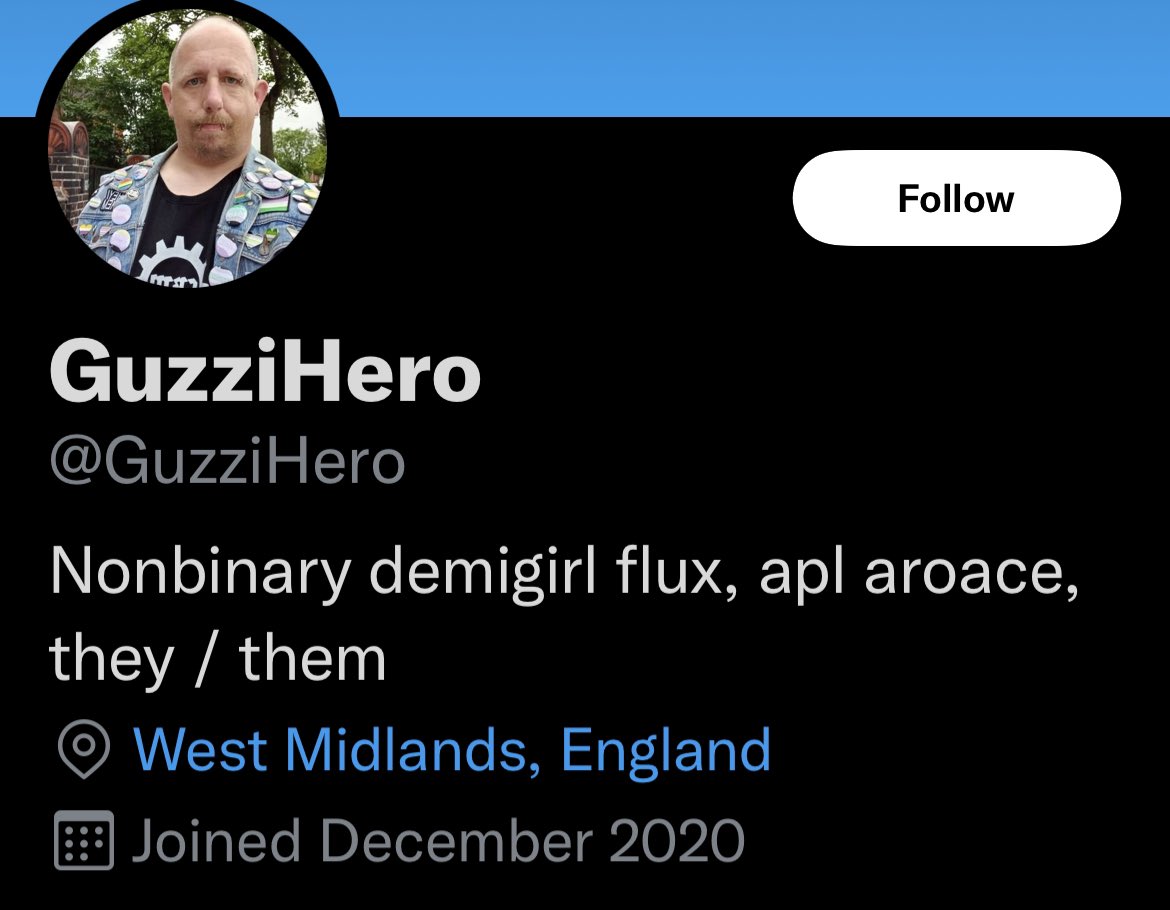The image size is (1170, 910).
Task: Click the word December in join date
Action: (455, 841)
